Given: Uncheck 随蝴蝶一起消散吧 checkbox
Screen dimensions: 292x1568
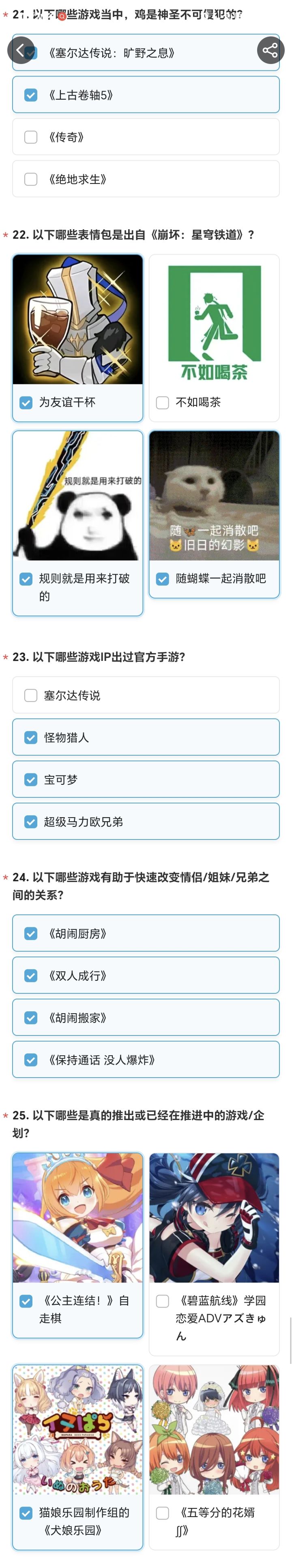Looking at the screenshot, I should pos(162,579).
